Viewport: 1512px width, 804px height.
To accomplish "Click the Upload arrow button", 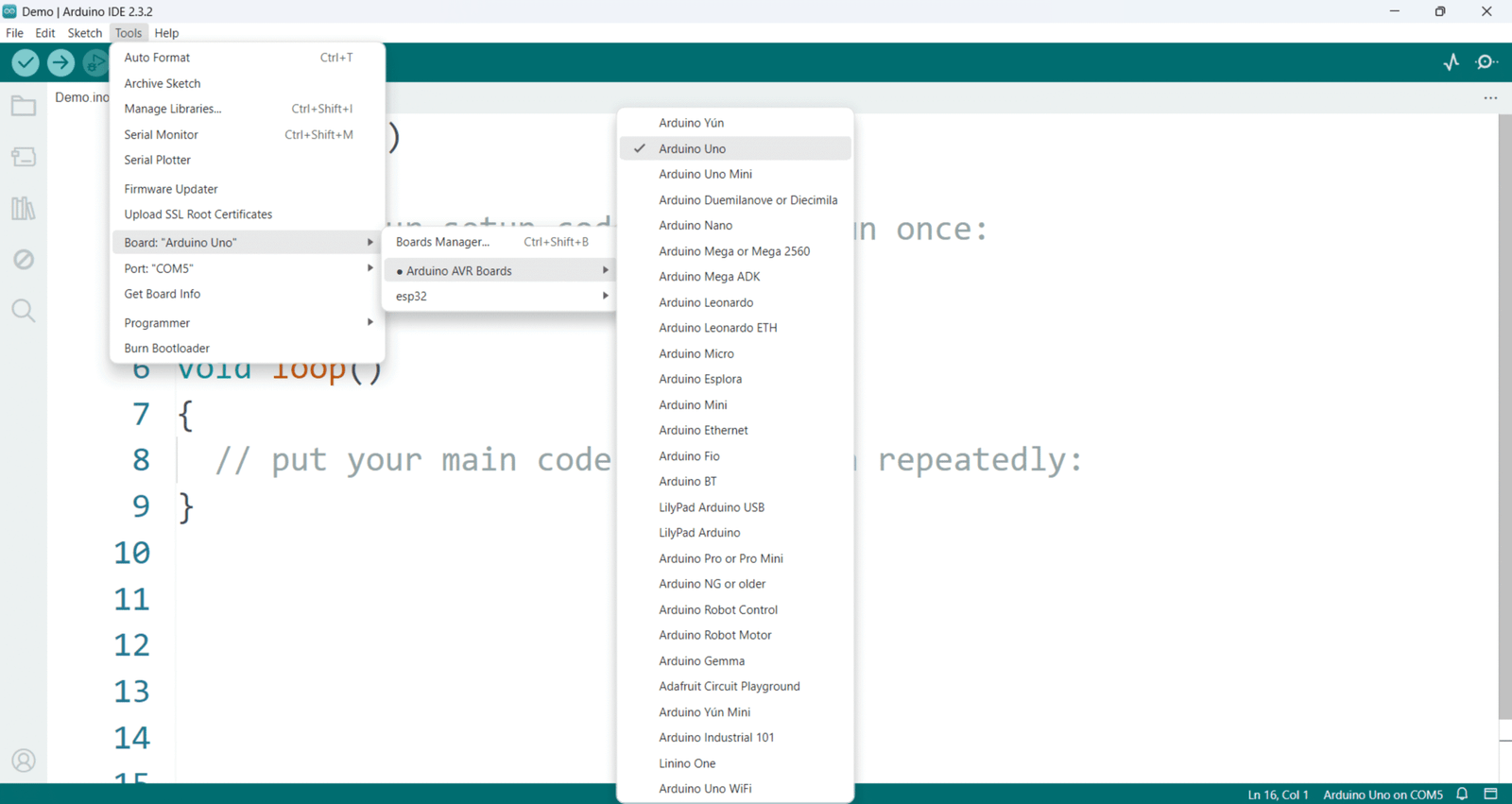I will (x=60, y=62).
